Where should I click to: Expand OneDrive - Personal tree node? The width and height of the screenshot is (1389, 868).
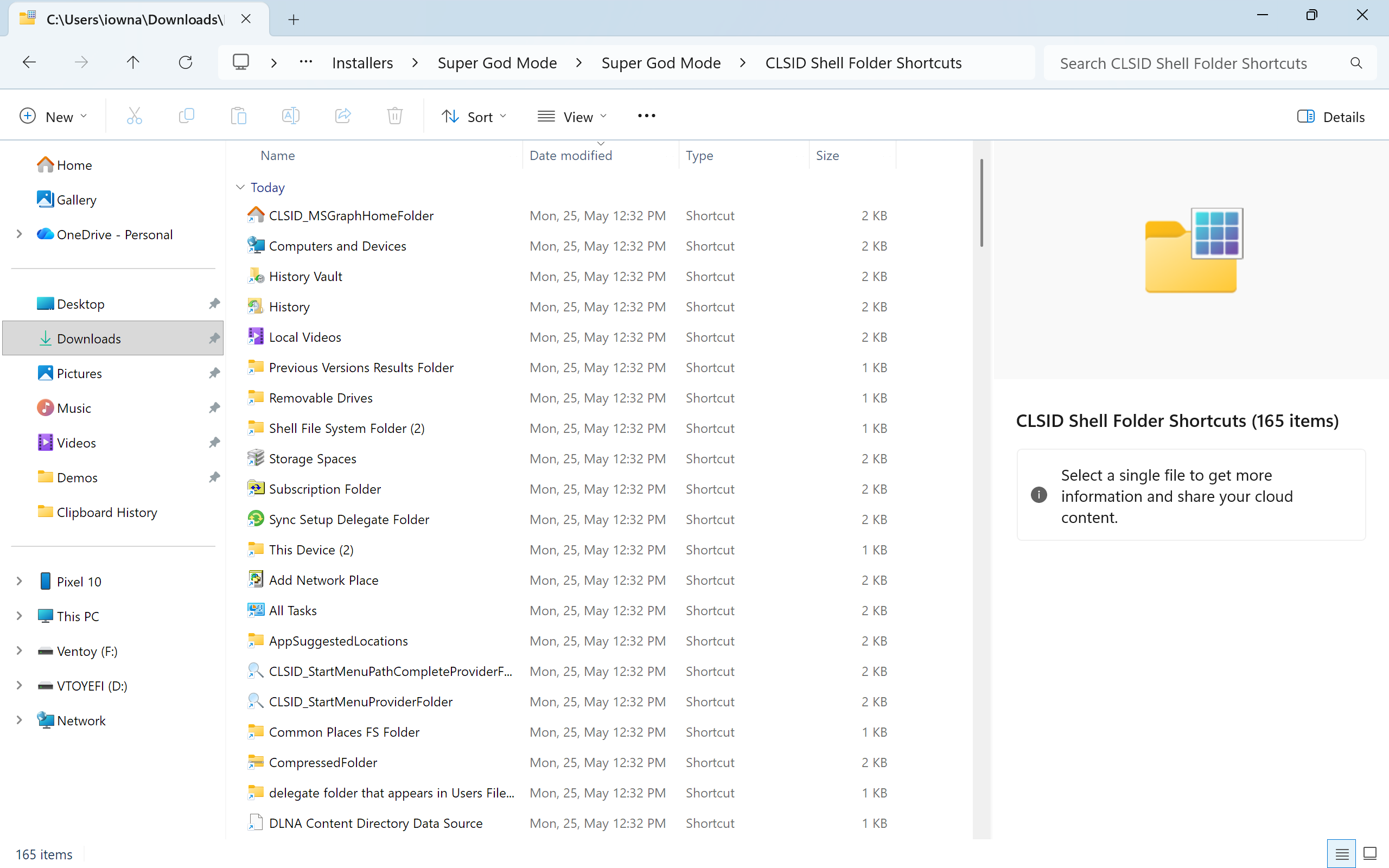(x=19, y=234)
